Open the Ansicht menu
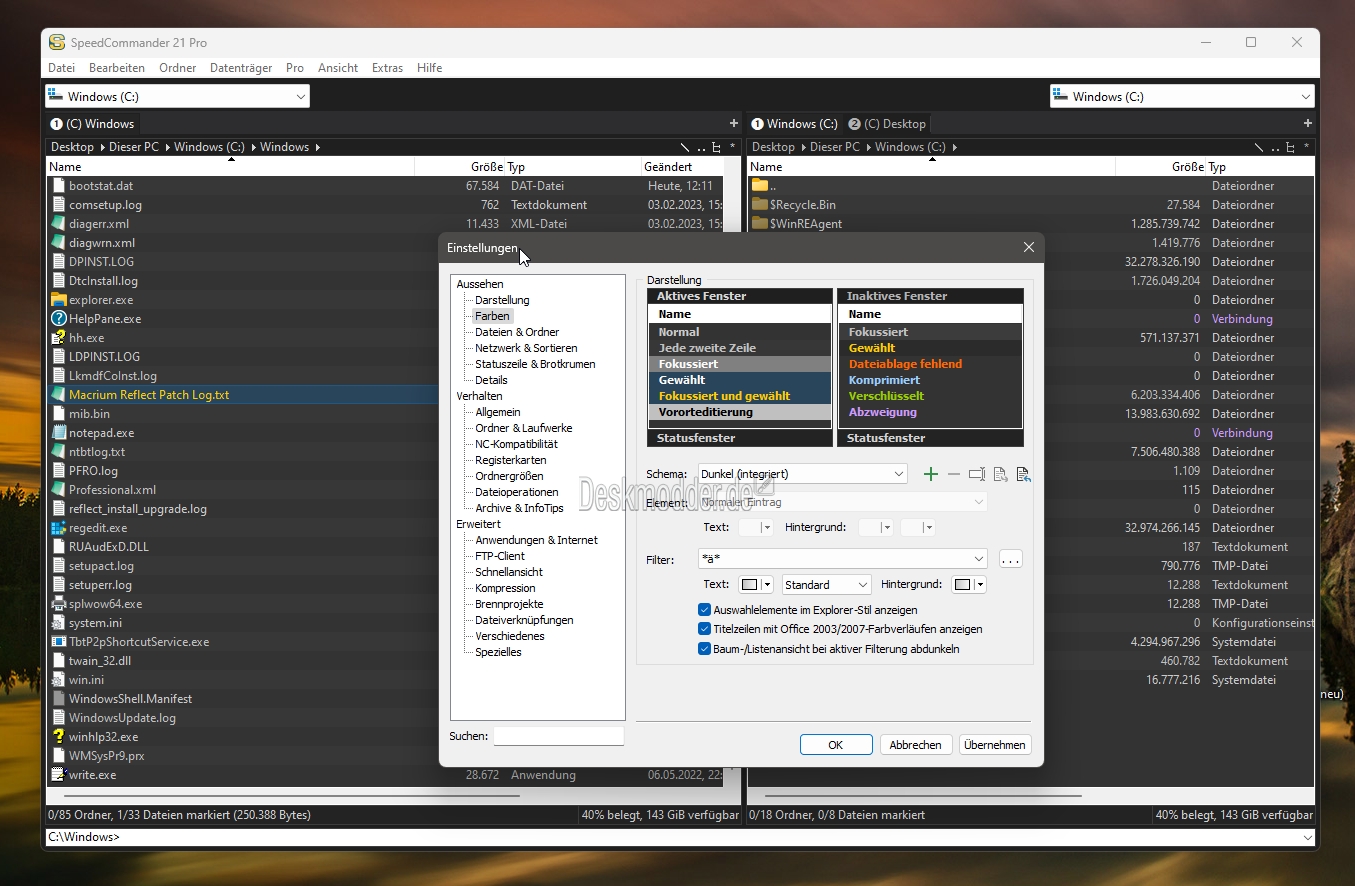Screen dimensions: 1355x886 click(338, 68)
